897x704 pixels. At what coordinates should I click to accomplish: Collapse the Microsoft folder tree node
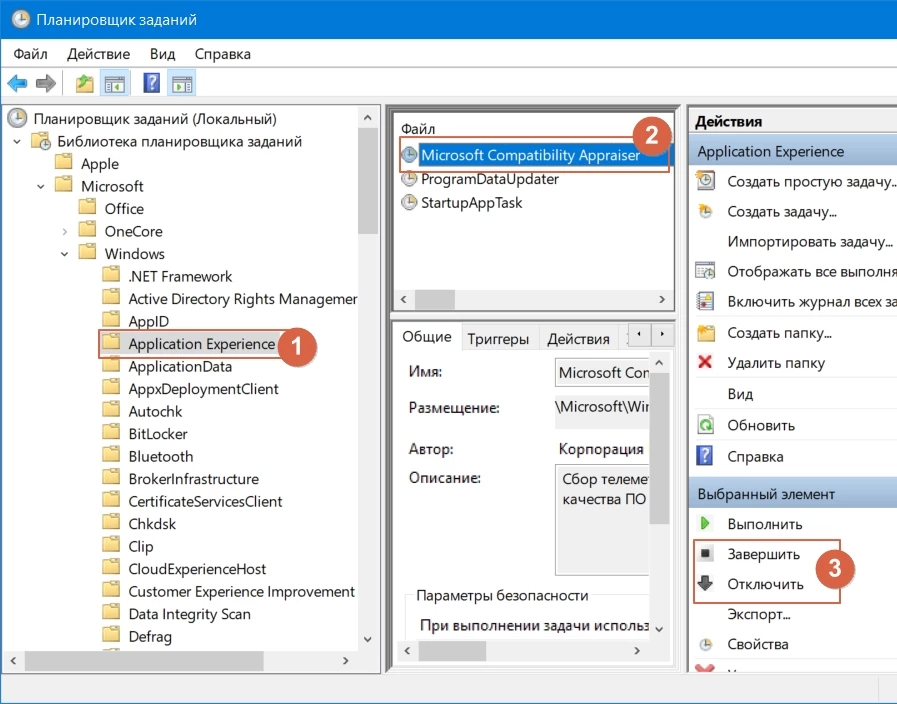41,186
